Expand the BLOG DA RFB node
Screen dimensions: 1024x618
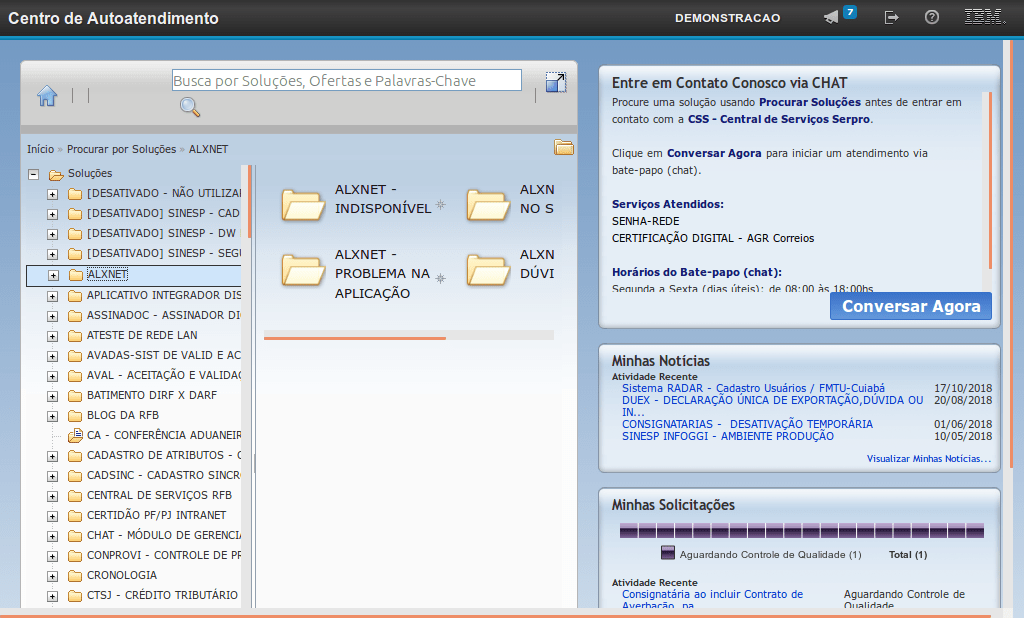[52, 416]
